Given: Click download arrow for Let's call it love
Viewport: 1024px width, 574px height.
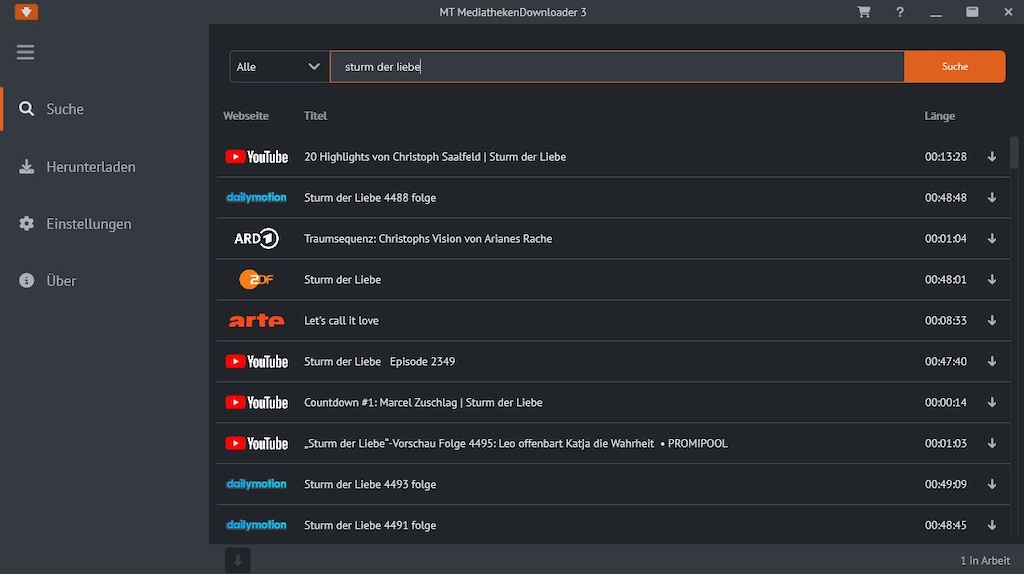Looking at the screenshot, I should pyautogui.click(x=992, y=321).
